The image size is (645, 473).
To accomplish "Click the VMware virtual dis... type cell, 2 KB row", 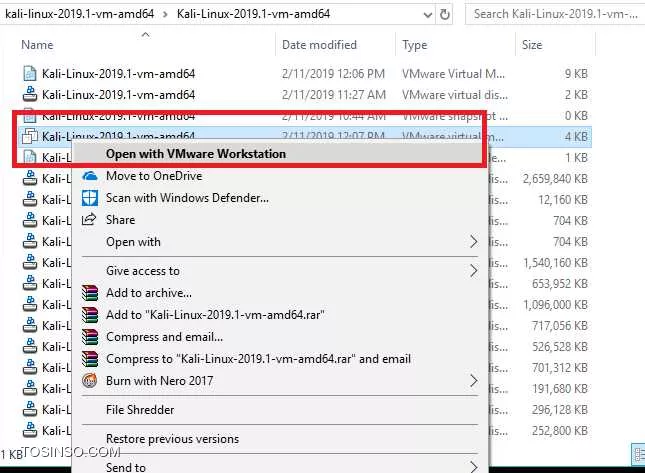I will tap(455, 95).
